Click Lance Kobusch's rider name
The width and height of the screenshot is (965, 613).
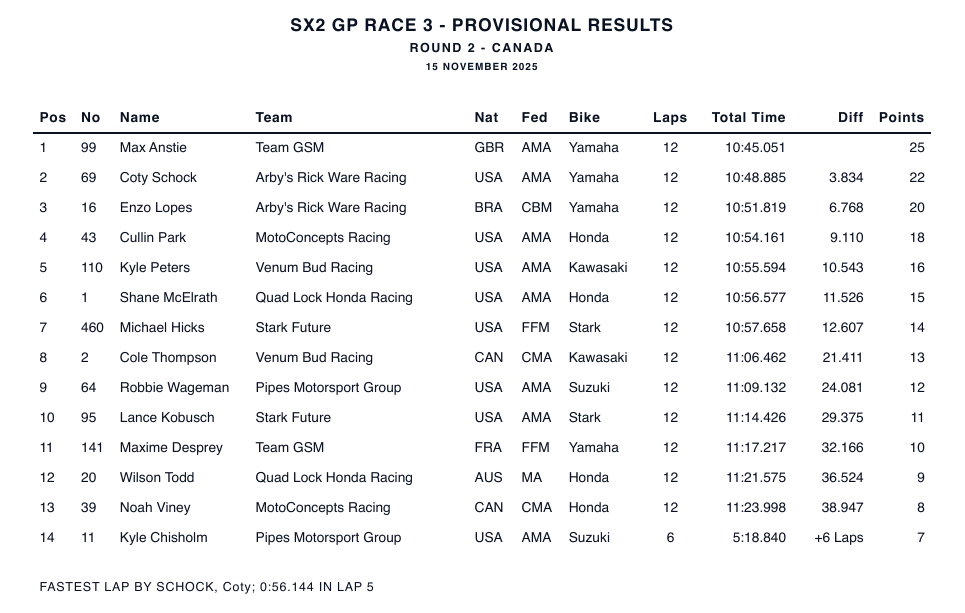167,417
